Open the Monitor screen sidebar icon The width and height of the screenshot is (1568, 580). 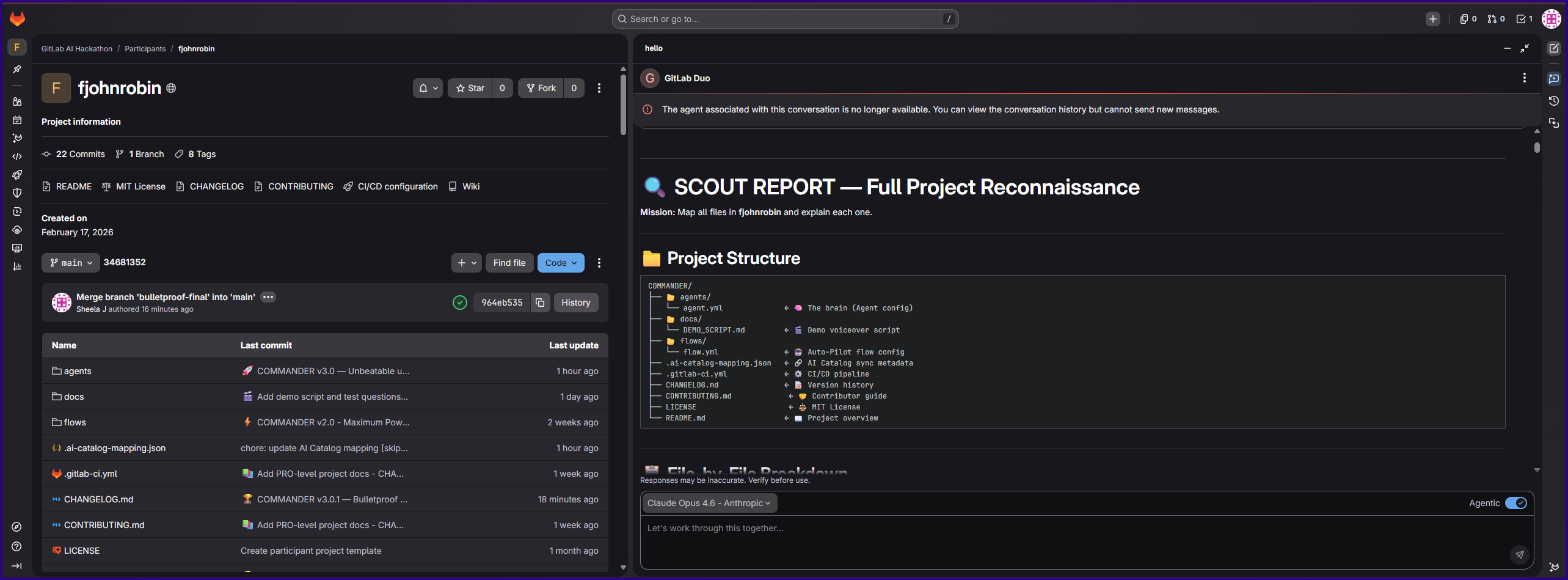pos(17,248)
